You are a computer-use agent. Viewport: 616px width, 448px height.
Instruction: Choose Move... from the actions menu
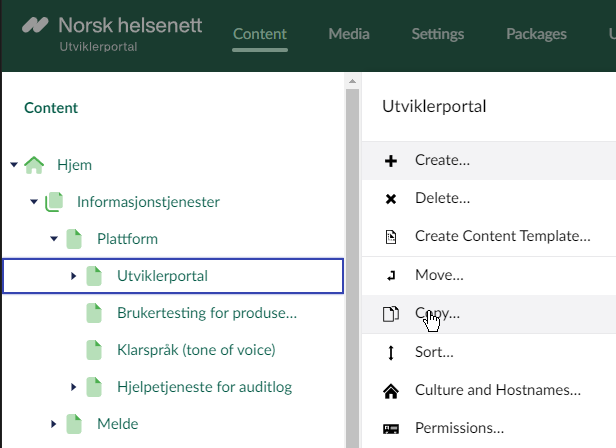tap(489, 275)
